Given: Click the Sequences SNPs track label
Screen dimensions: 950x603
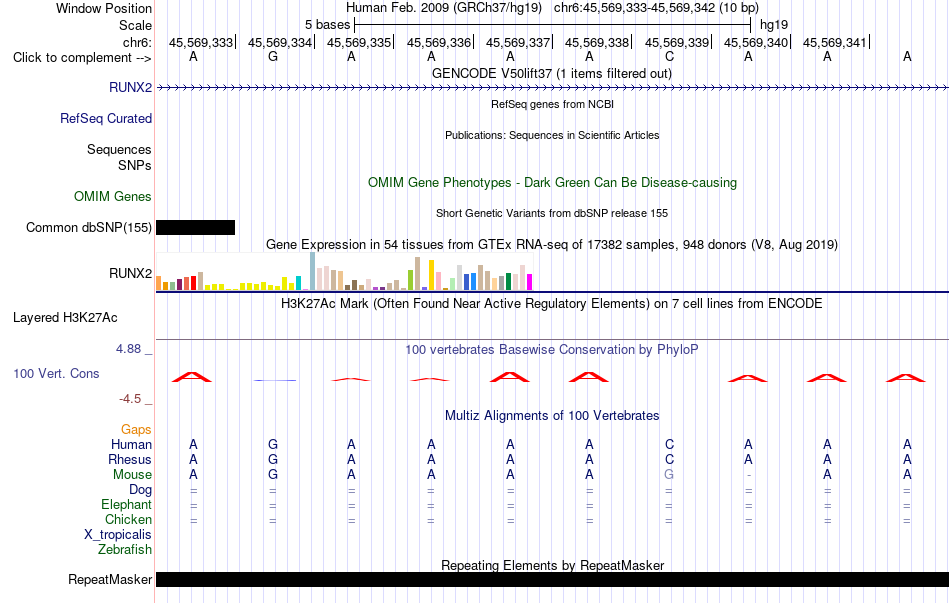Looking at the screenshot, I should click(119, 157).
